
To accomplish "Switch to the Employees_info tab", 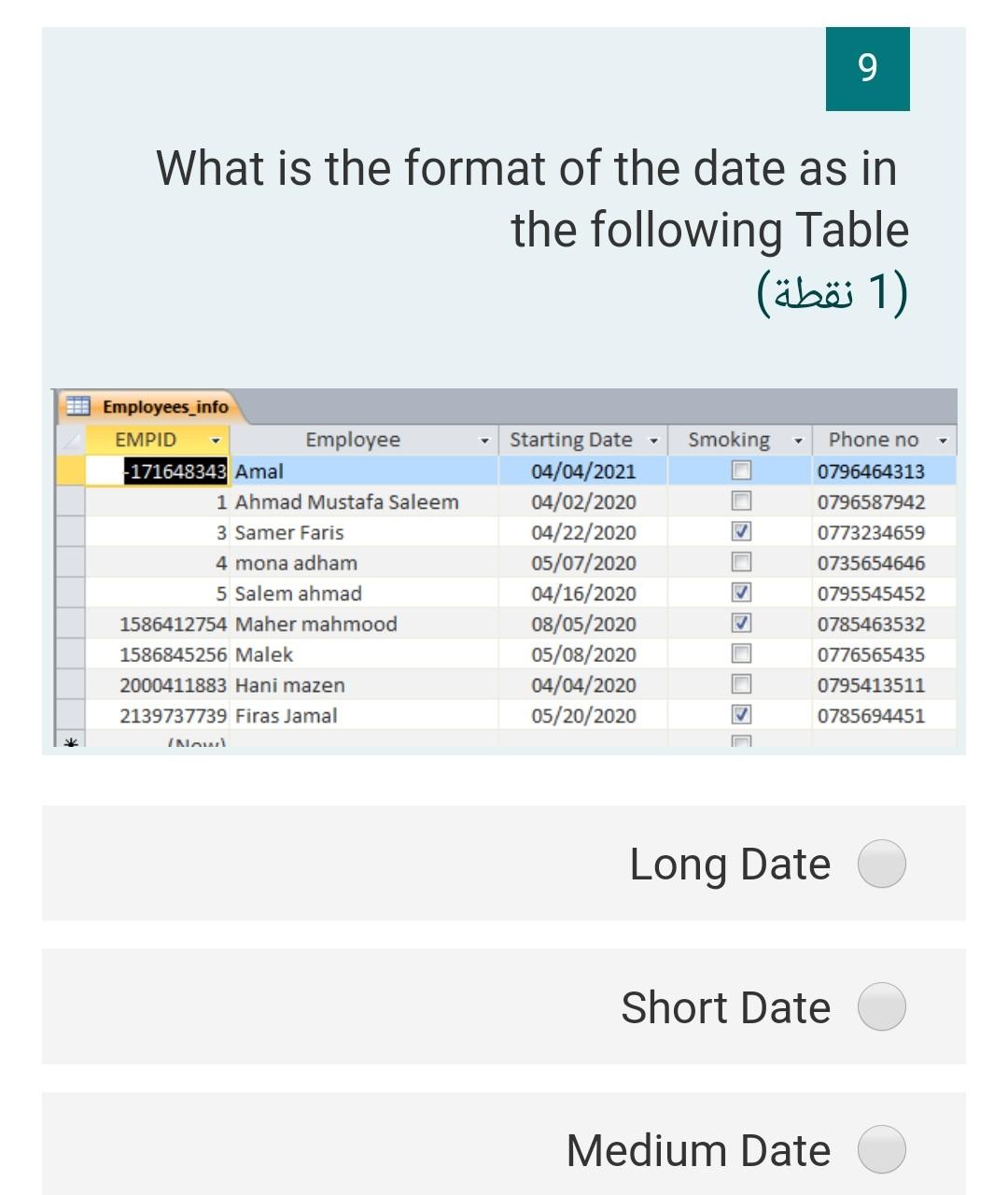I will (166, 407).
